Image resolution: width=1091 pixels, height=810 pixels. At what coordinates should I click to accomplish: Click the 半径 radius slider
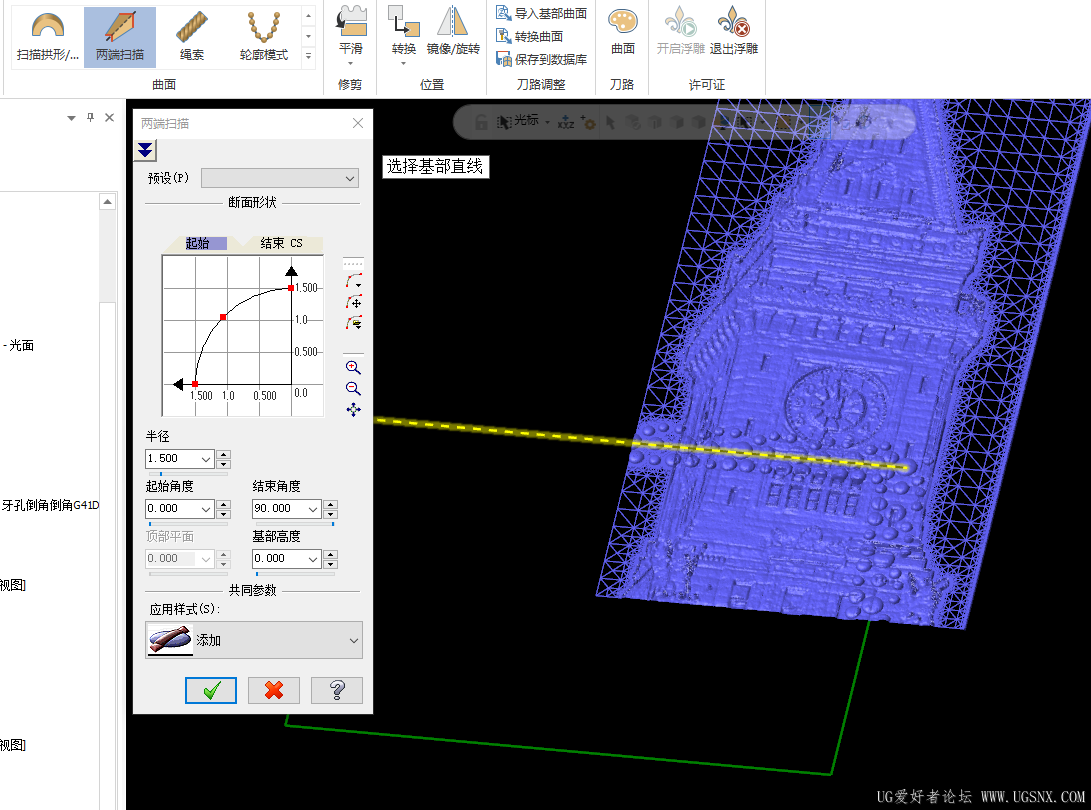click(188, 474)
